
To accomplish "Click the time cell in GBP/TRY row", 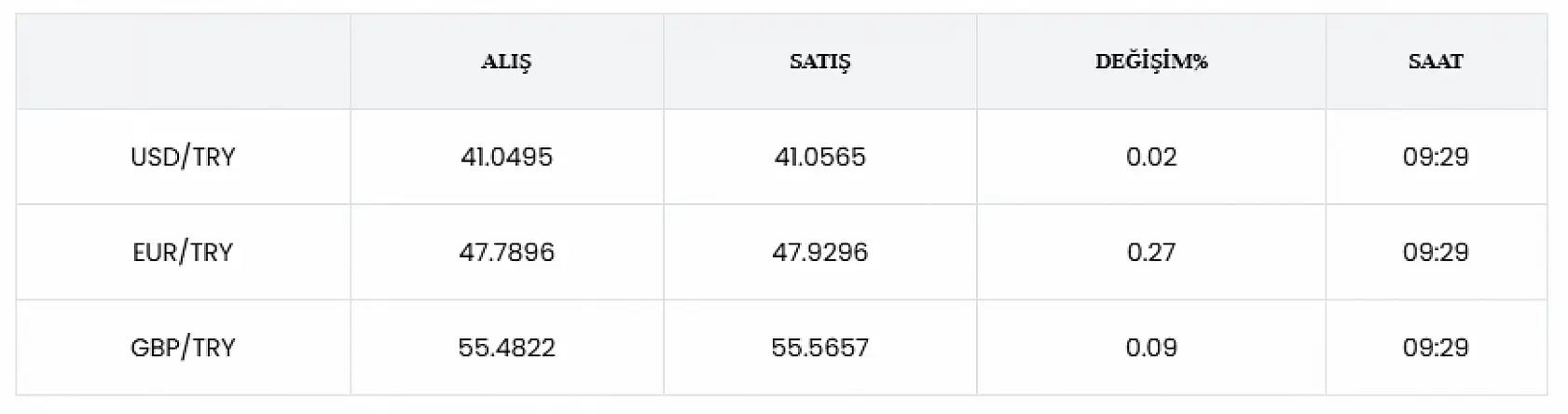I will click(x=1436, y=348).
